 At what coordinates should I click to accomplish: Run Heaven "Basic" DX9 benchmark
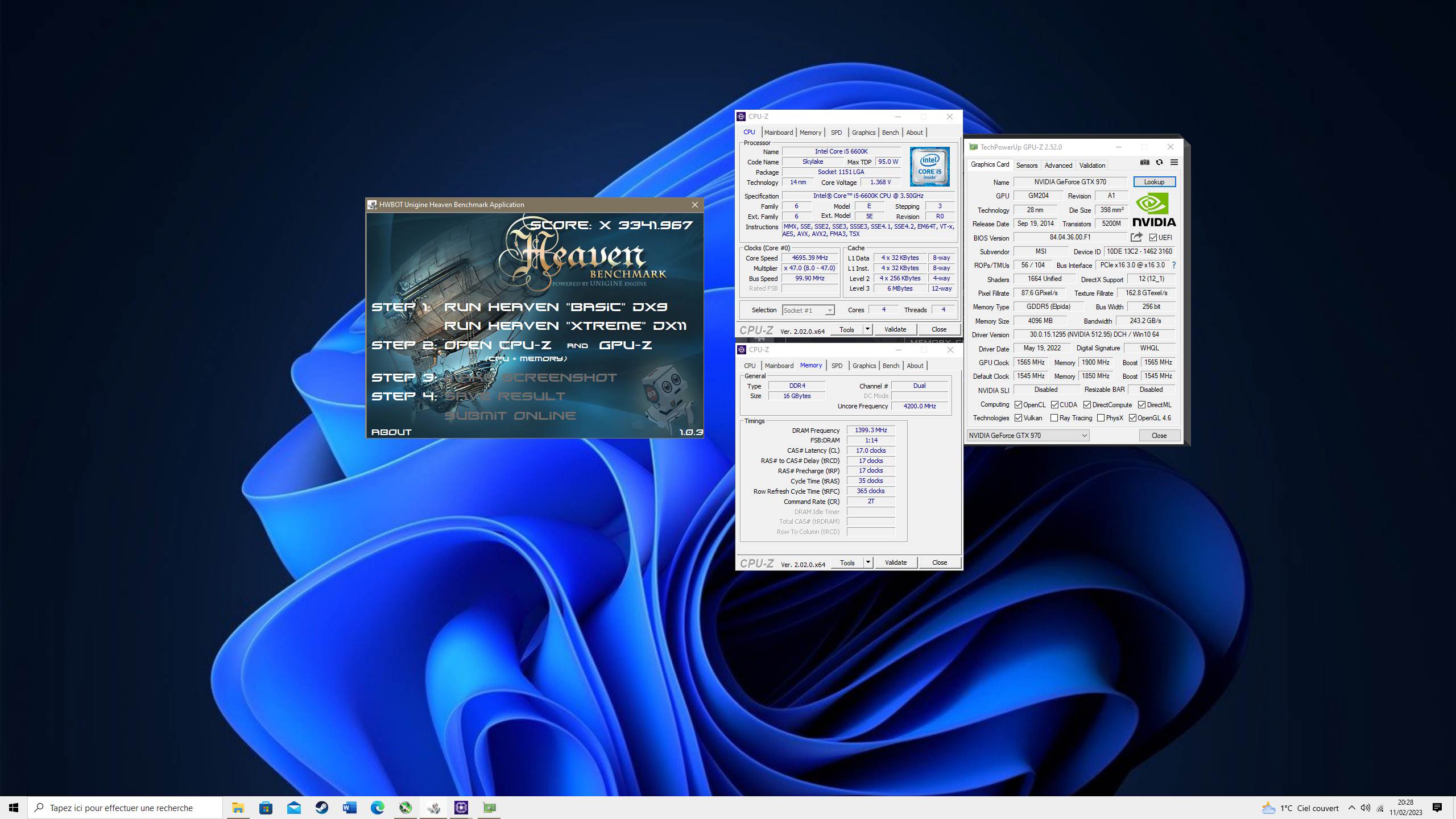[556, 307]
